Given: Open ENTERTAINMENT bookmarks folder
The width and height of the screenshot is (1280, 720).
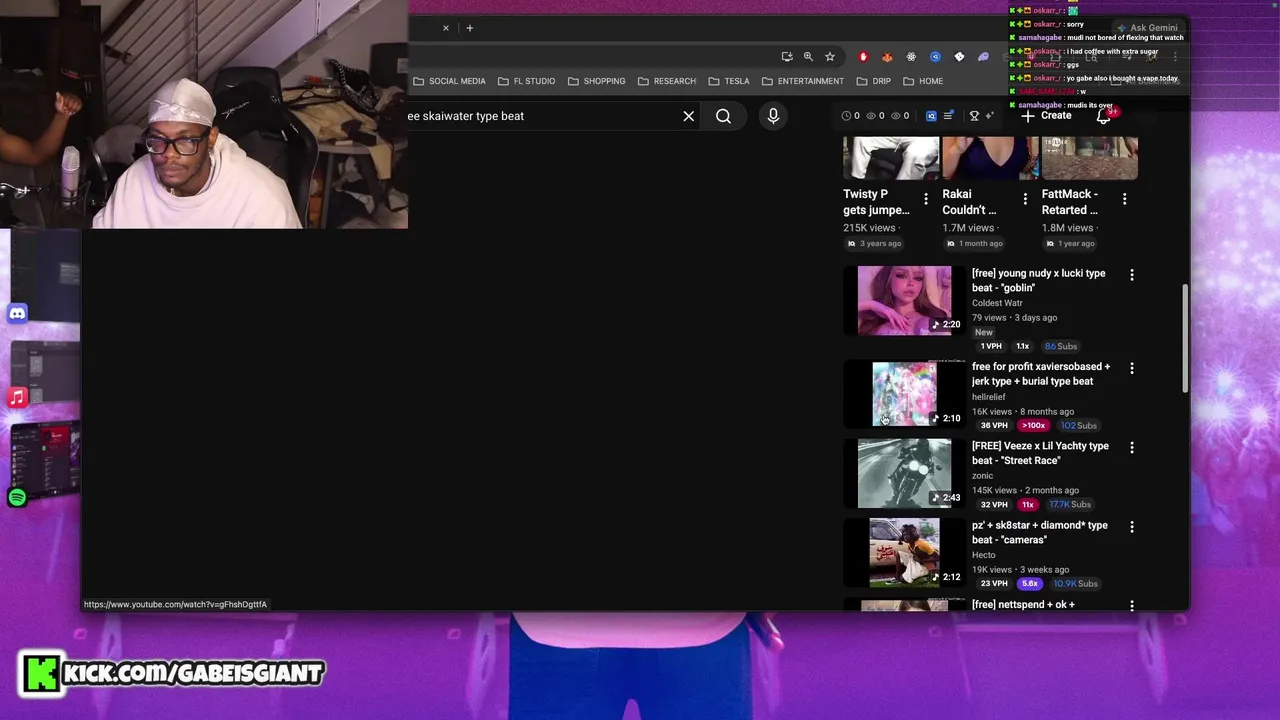Looking at the screenshot, I should click(803, 81).
